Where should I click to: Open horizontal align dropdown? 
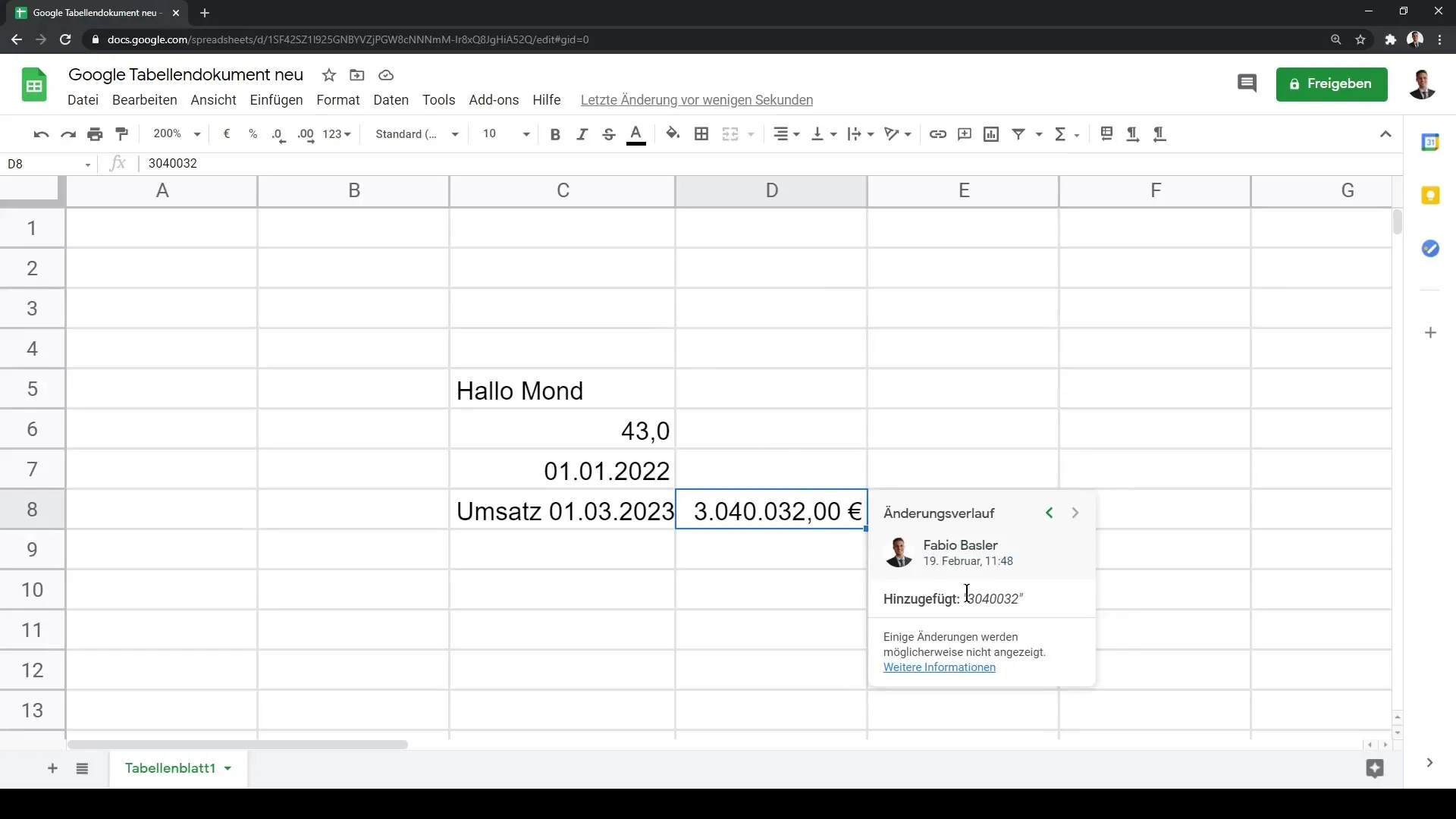point(786,134)
